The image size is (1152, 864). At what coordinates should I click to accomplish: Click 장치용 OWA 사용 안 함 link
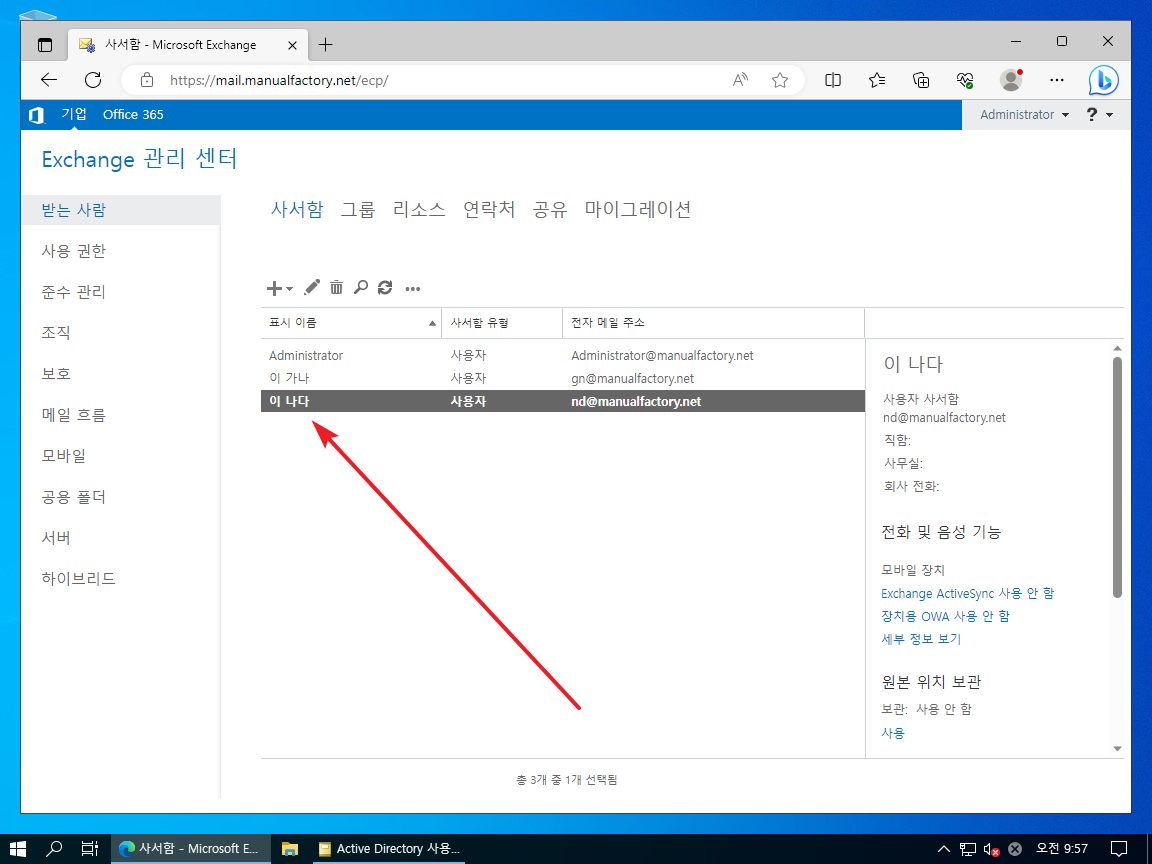point(946,616)
